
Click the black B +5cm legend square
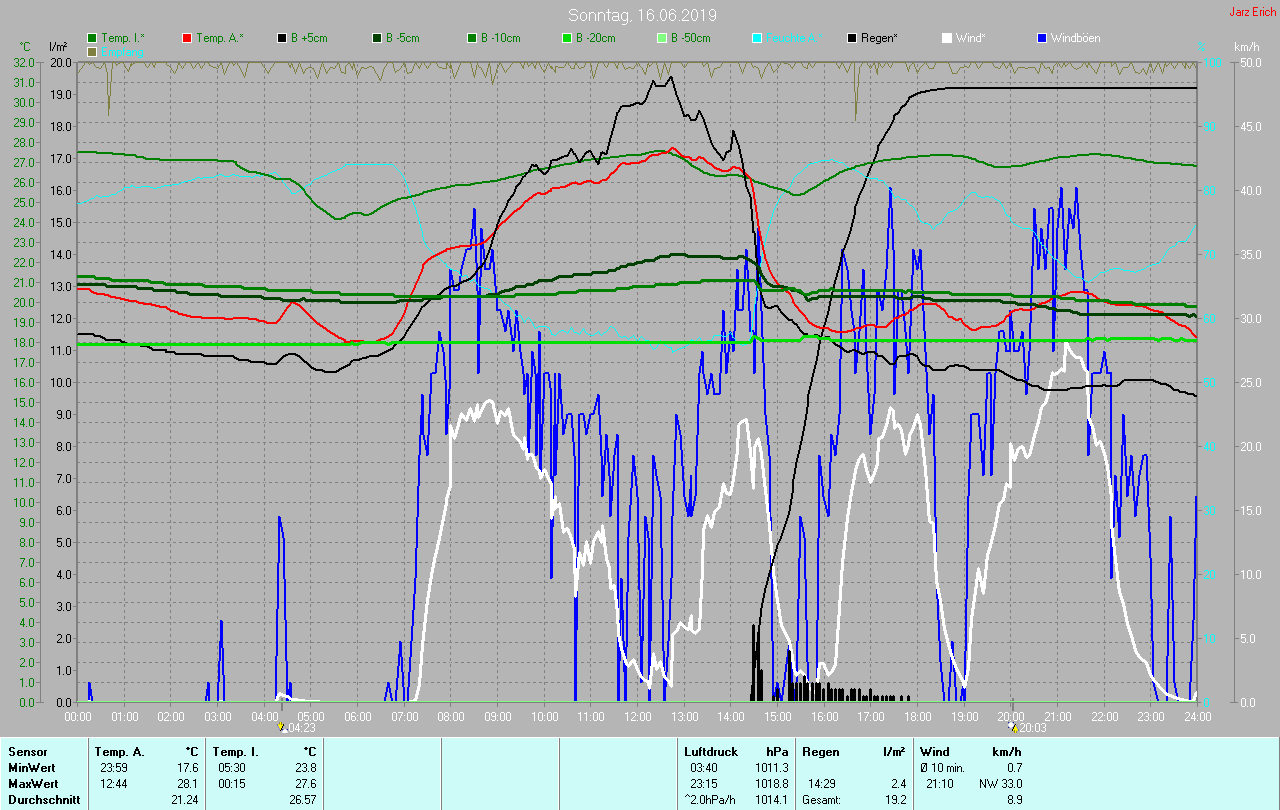pos(282,38)
